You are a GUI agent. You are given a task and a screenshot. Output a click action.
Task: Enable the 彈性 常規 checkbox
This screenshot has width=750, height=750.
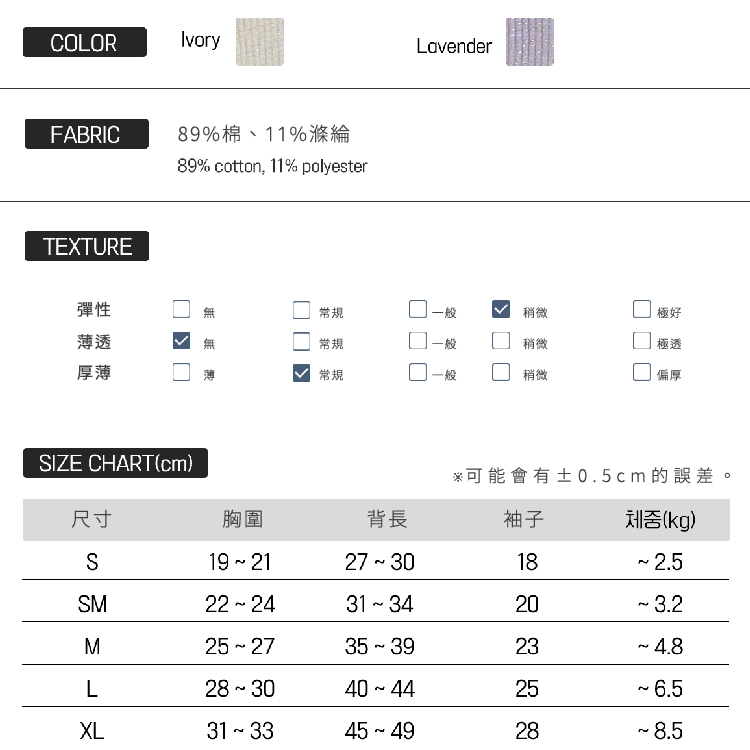point(301,310)
